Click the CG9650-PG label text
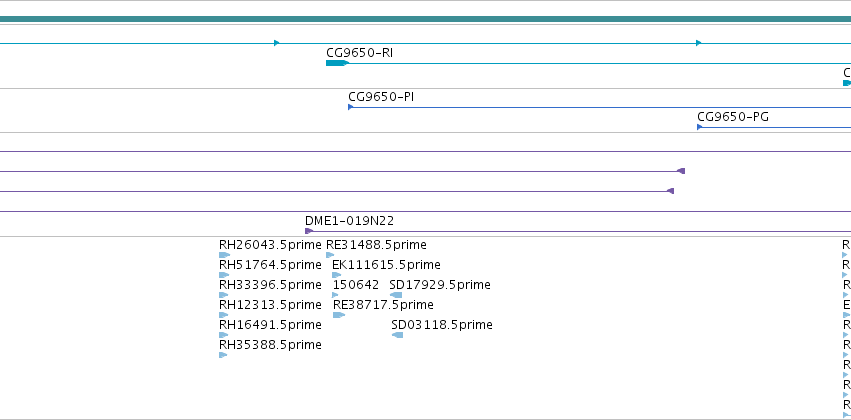The width and height of the screenshot is (851, 420). coord(733,117)
